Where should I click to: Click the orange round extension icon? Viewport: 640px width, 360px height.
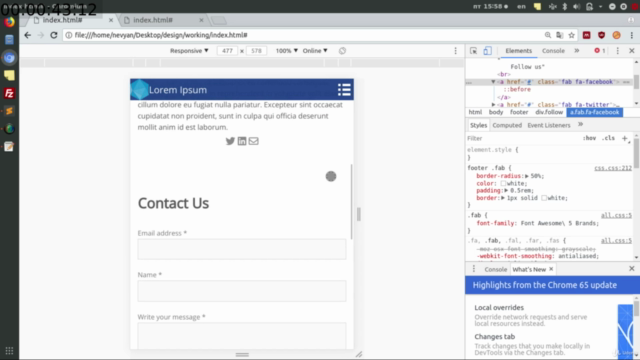[x=616, y=35]
